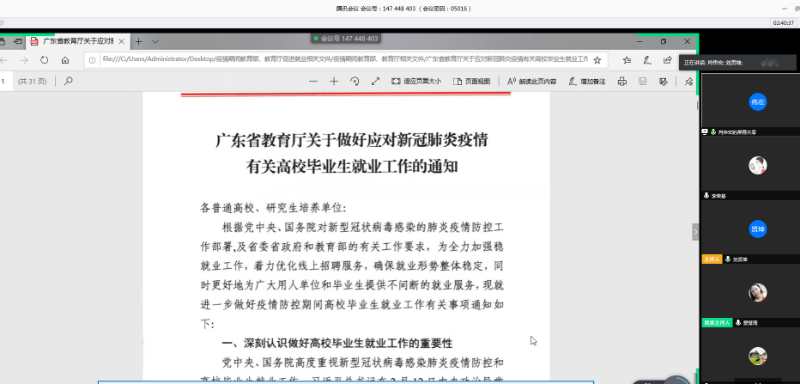This screenshot has height=384, width=800.
Task: Toggle read aloud for this page
Action: coord(532,81)
